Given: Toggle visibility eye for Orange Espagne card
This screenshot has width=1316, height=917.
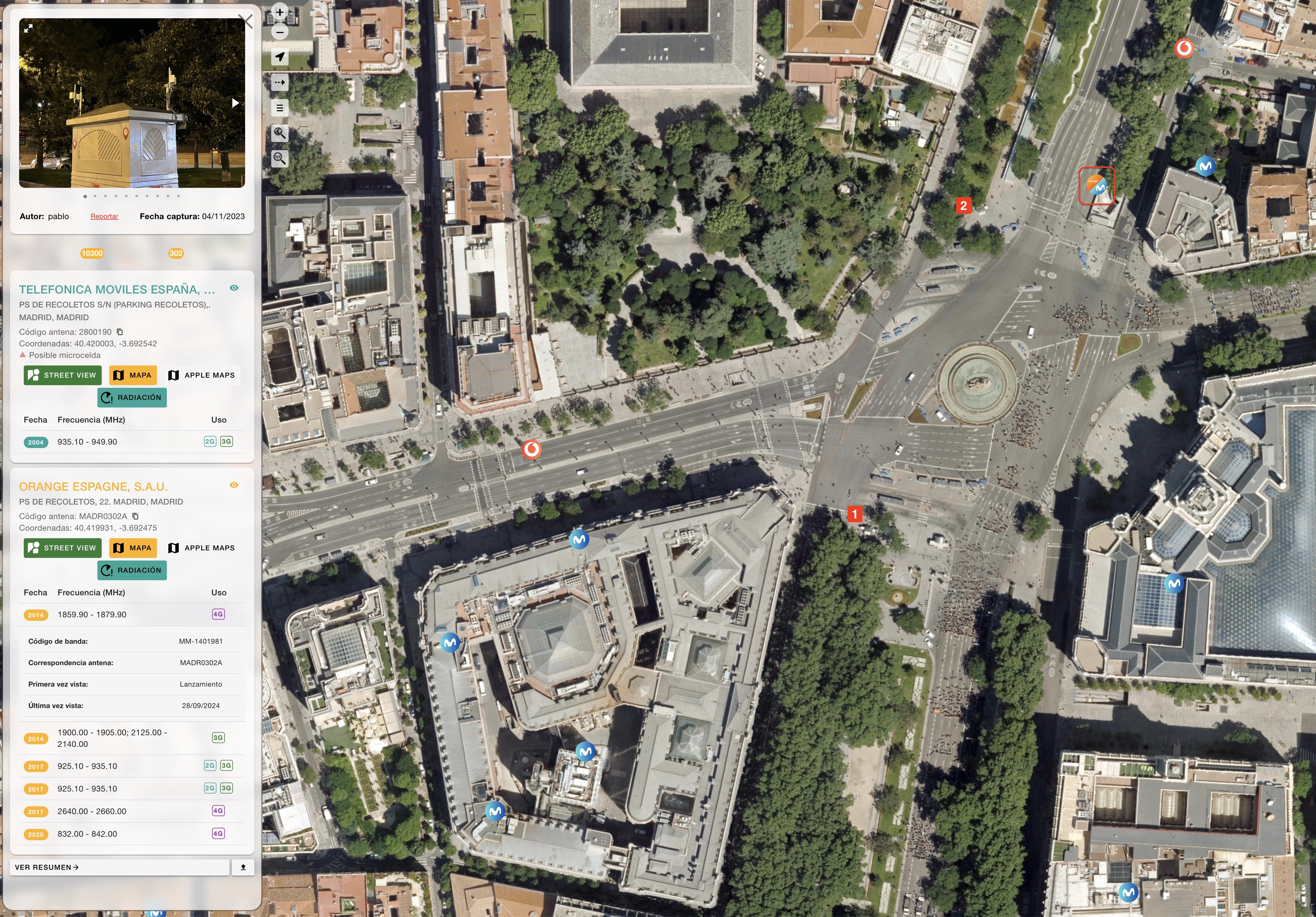Looking at the screenshot, I should tap(234, 485).
